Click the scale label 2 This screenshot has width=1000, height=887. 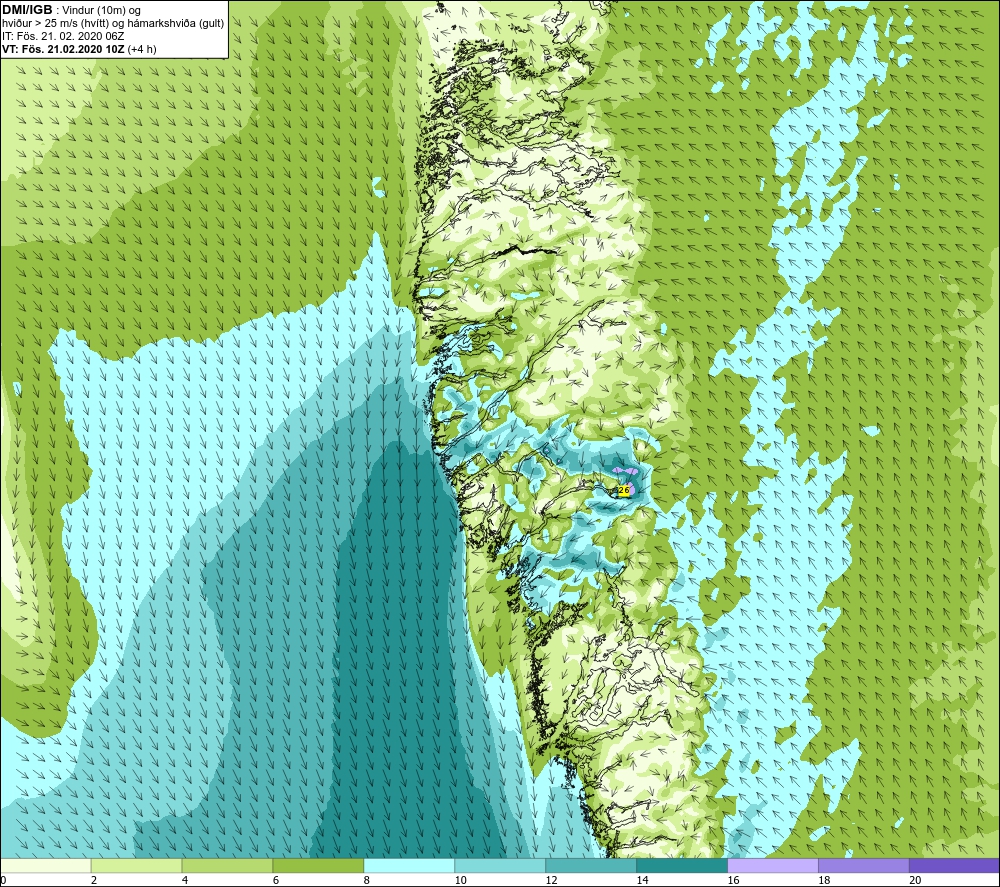94,880
